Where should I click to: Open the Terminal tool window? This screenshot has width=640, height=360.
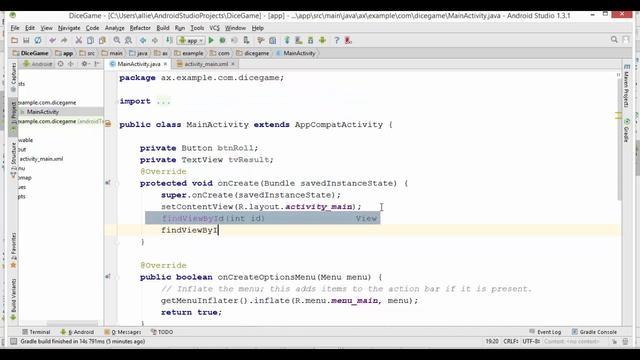tap(36, 332)
